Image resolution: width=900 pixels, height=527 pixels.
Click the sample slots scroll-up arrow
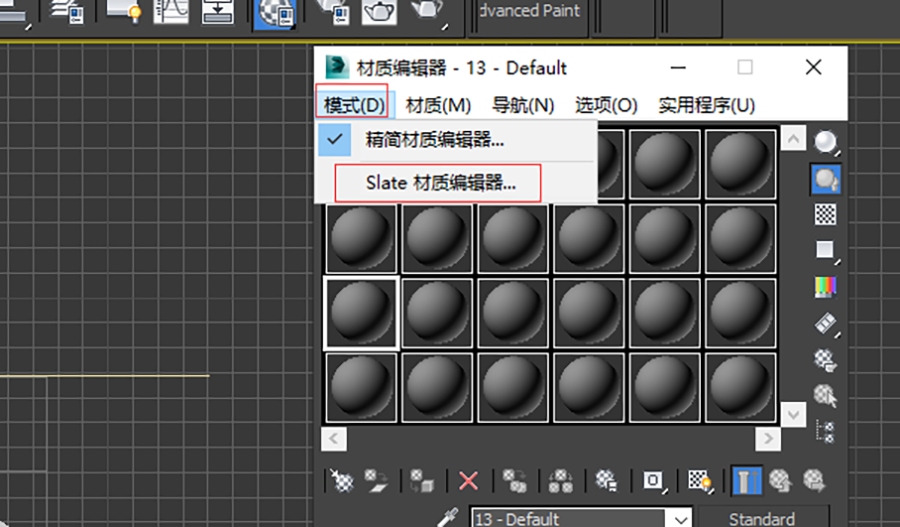(793, 138)
